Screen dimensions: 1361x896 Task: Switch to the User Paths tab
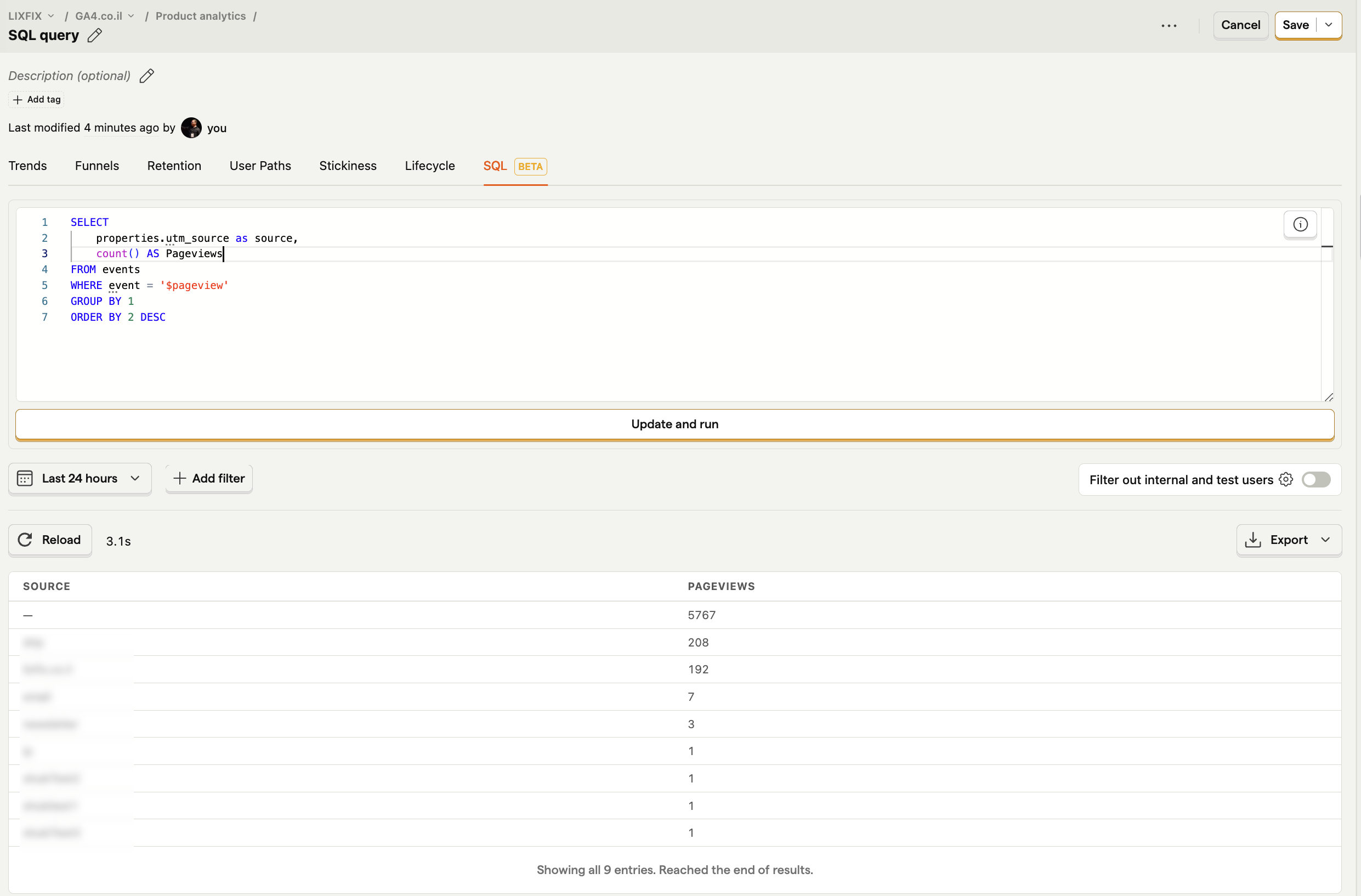click(260, 166)
